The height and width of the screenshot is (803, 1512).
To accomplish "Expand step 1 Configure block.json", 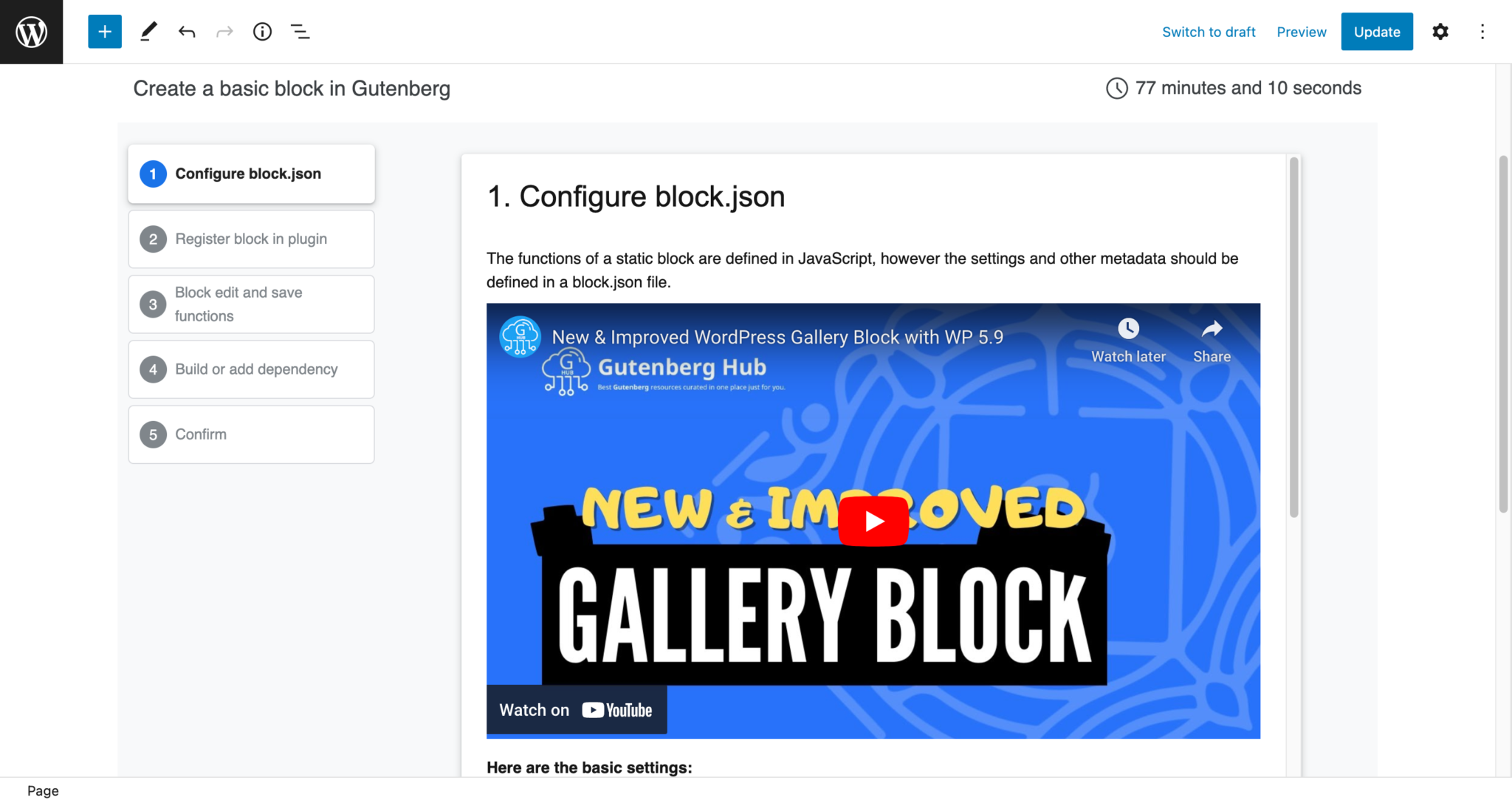I will (x=251, y=174).
